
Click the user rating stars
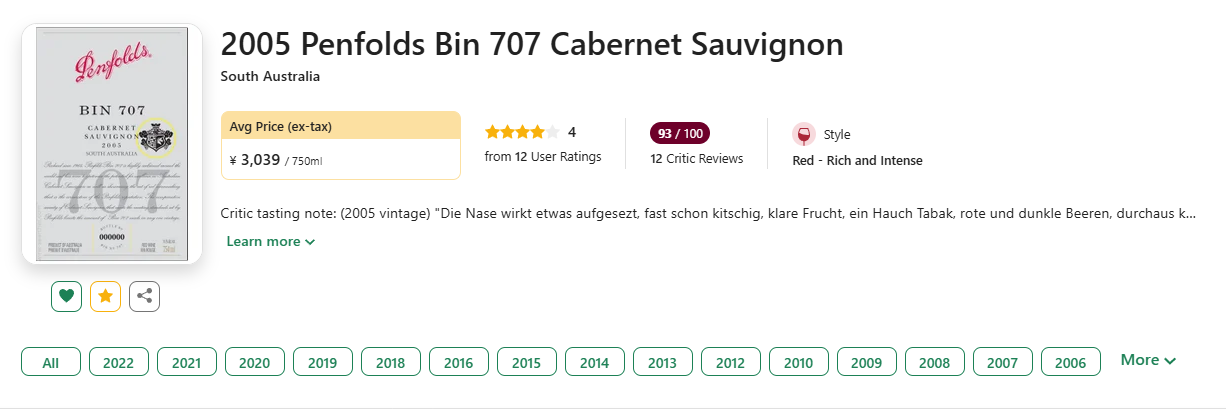coord(522,132)
